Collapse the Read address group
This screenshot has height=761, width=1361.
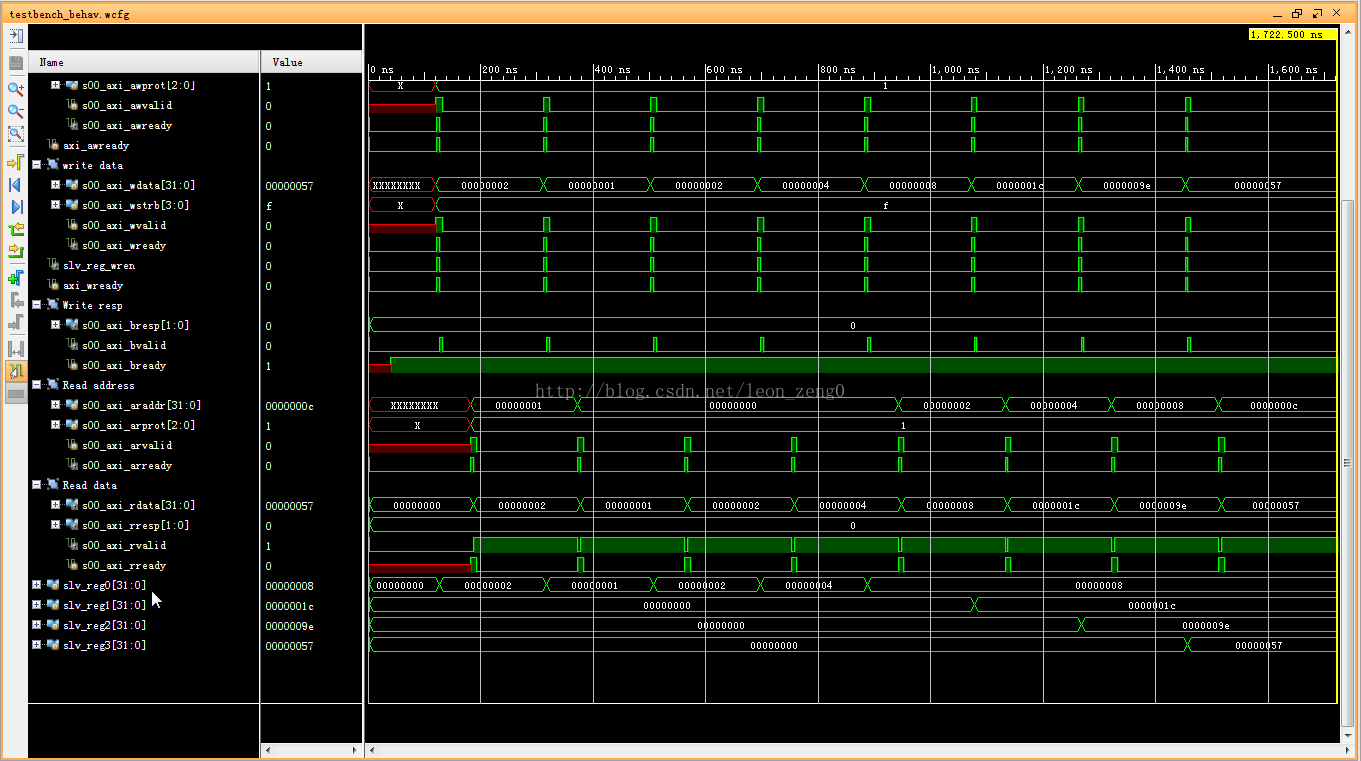37,385
